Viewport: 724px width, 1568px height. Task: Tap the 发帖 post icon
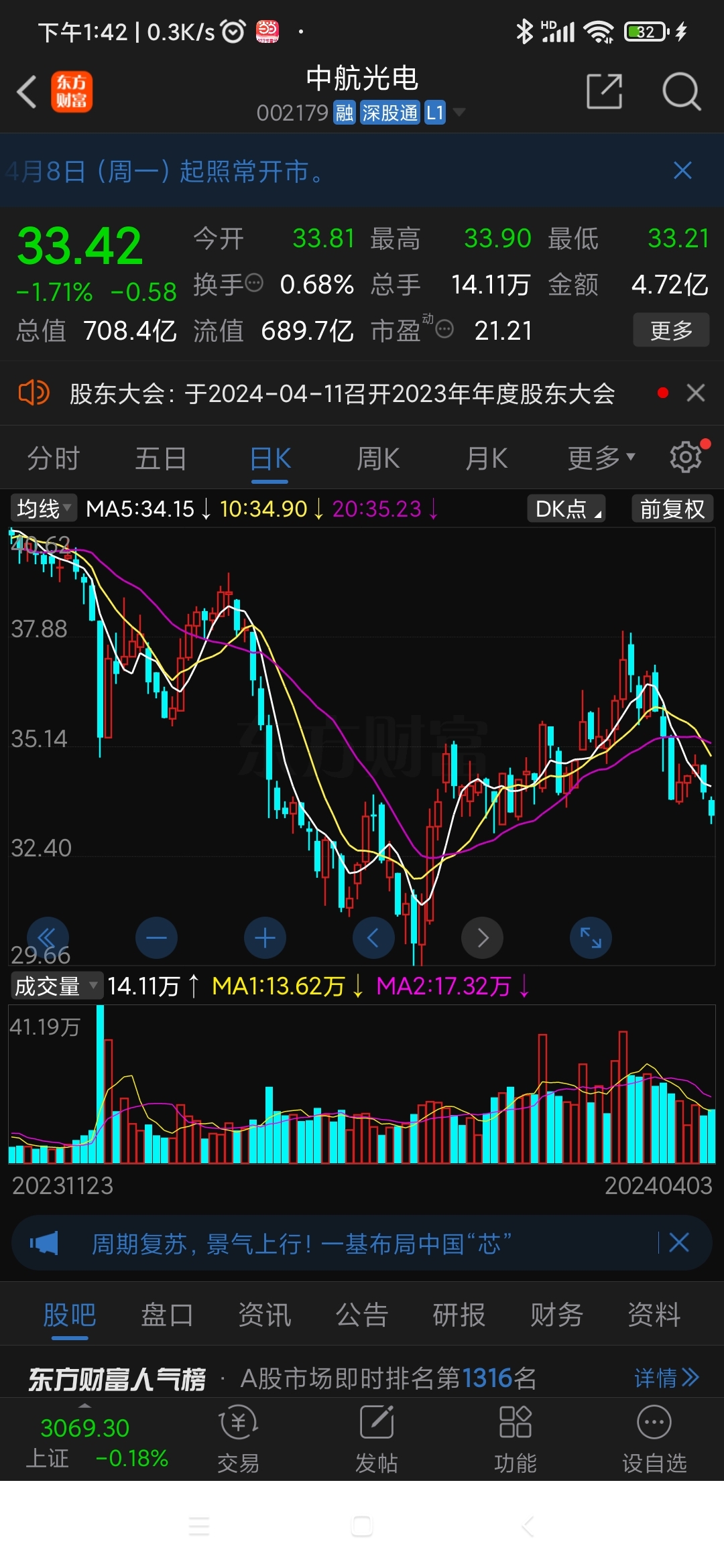click(377, 1439)
